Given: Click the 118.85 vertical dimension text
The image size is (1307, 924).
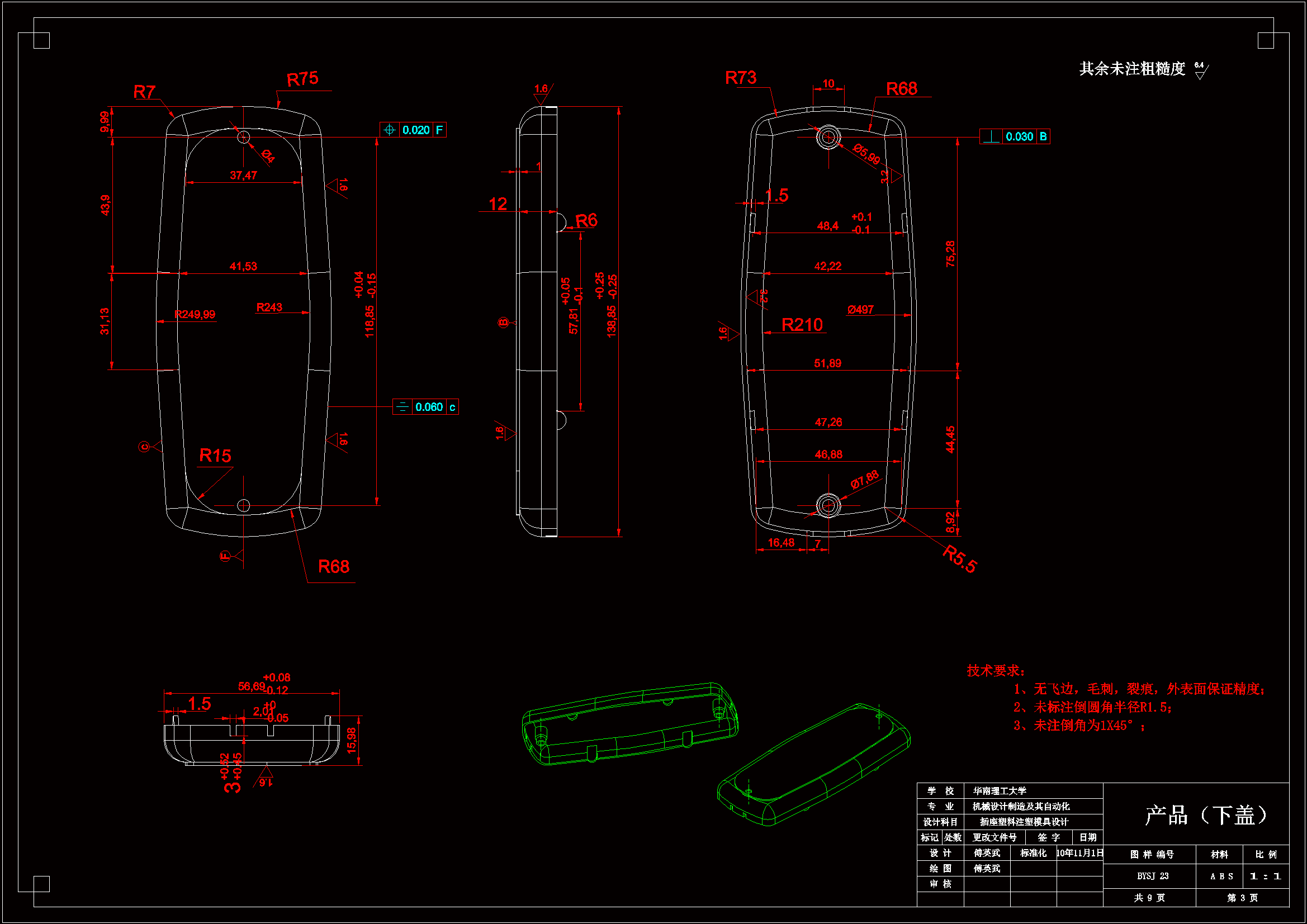Looking at the screenshot, I should 370,321.
